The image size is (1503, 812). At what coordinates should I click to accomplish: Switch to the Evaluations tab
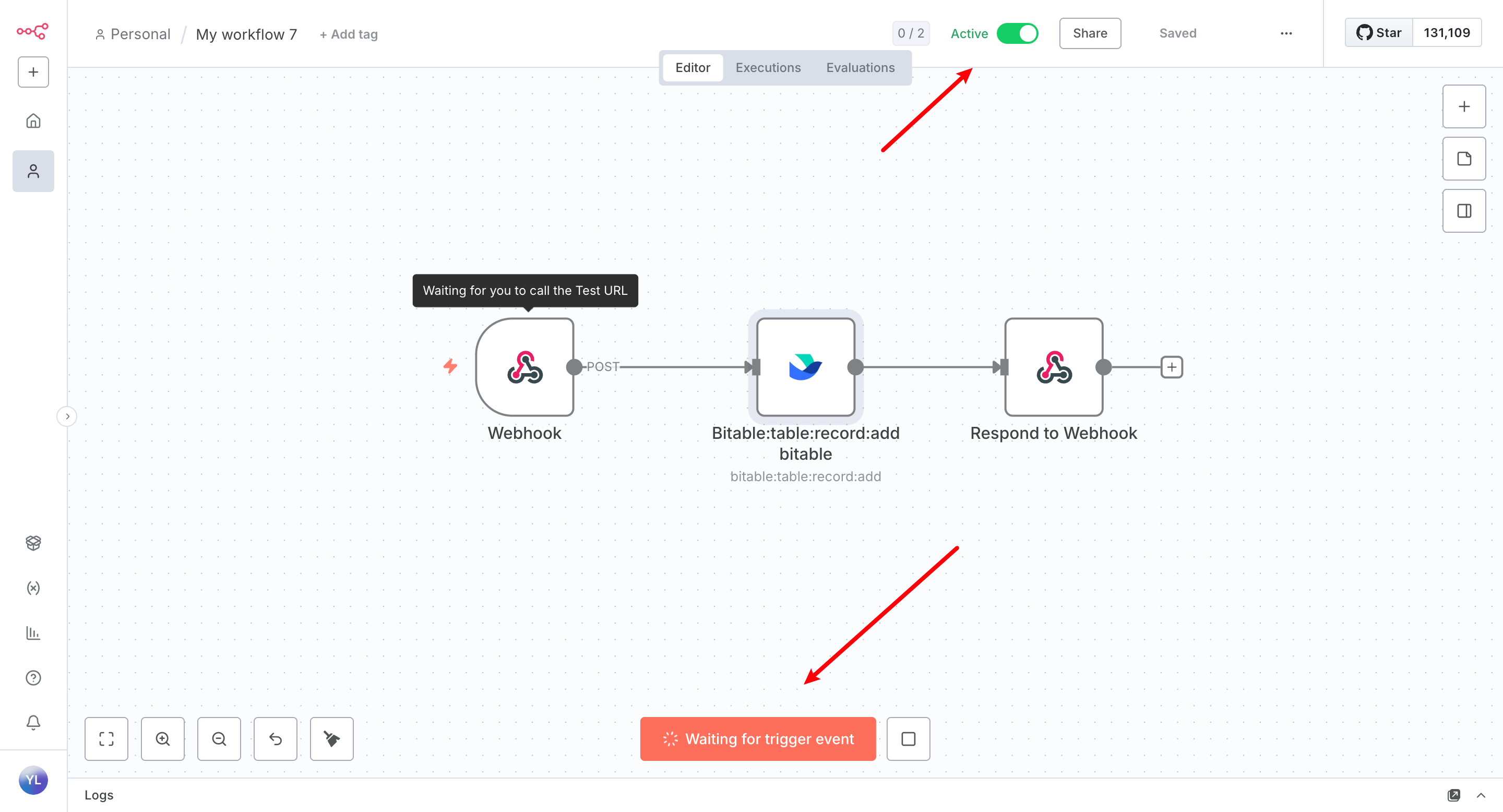coord(860,68)
